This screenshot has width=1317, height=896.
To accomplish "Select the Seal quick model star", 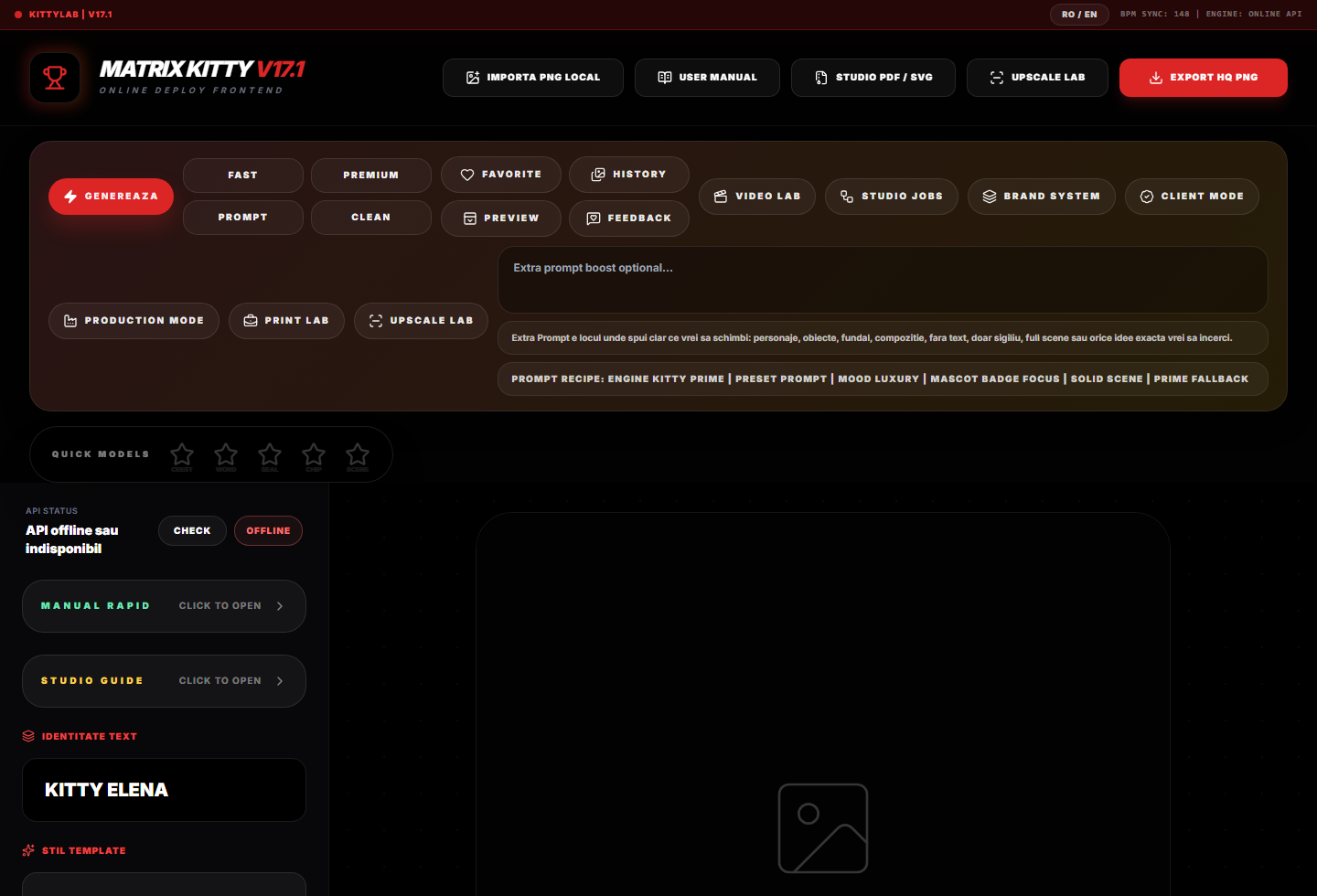I will point(270,454).
